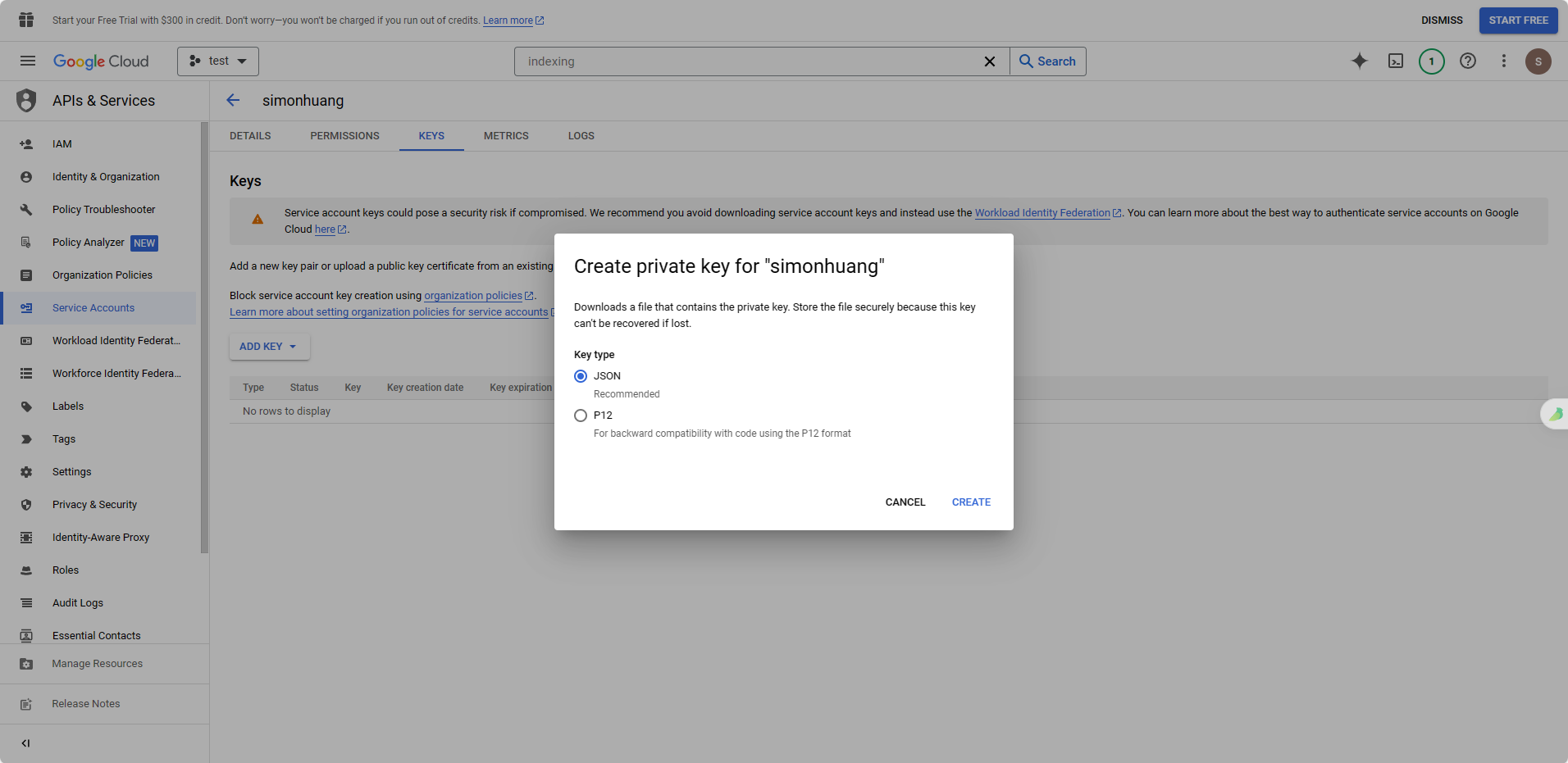
Task: Click CREATE in the private key dialog
Action: pos(971,502)
